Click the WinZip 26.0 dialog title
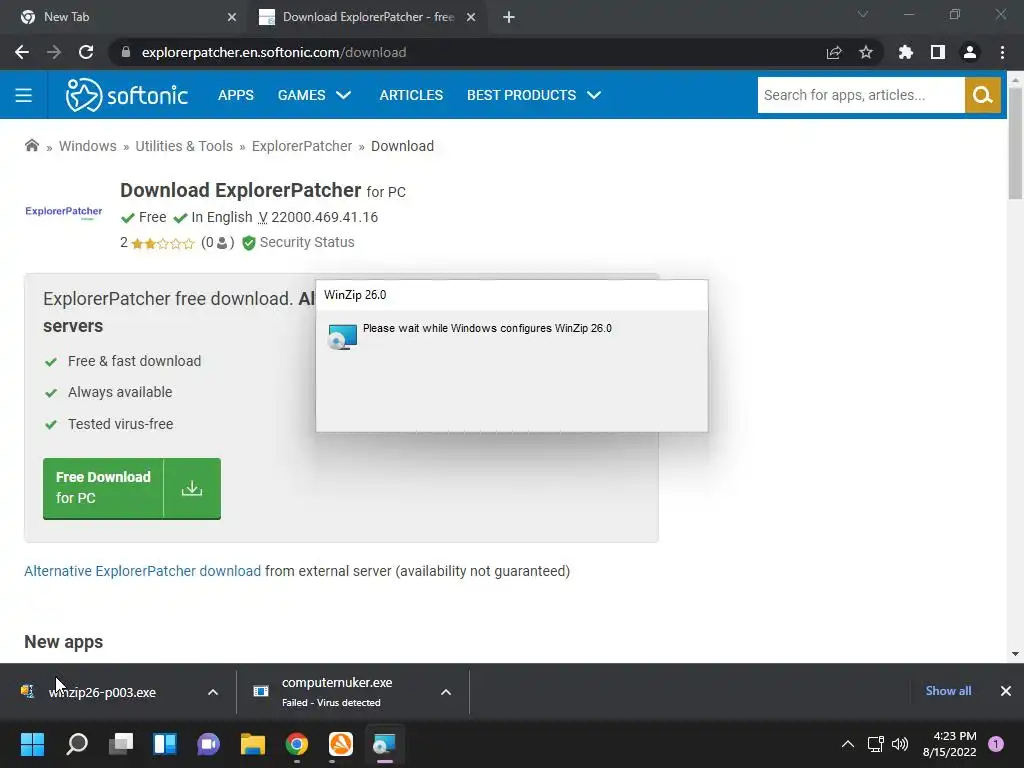This screenshot has height=768, width=1024. (x=355, y=295)
